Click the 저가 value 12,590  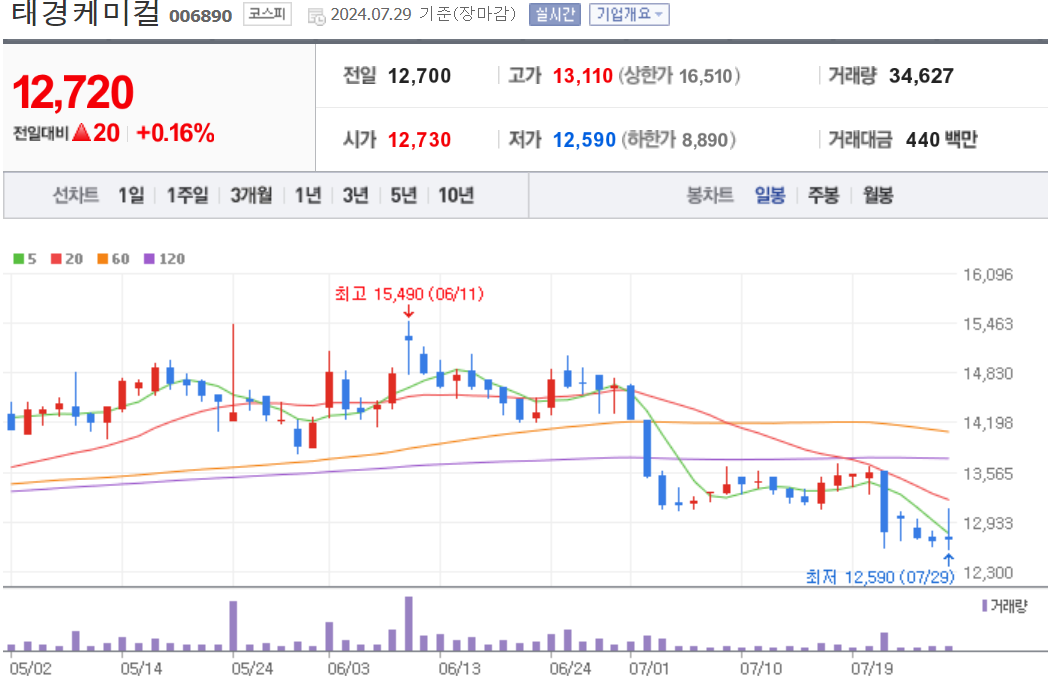coord(584,140)
